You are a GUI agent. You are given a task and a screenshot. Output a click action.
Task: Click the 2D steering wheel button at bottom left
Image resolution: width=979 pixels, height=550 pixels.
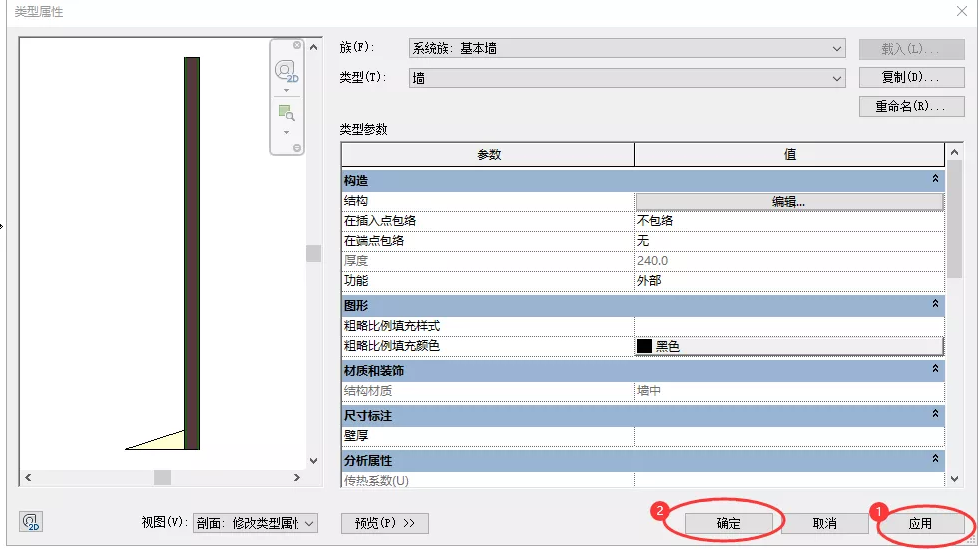[31, 522]
